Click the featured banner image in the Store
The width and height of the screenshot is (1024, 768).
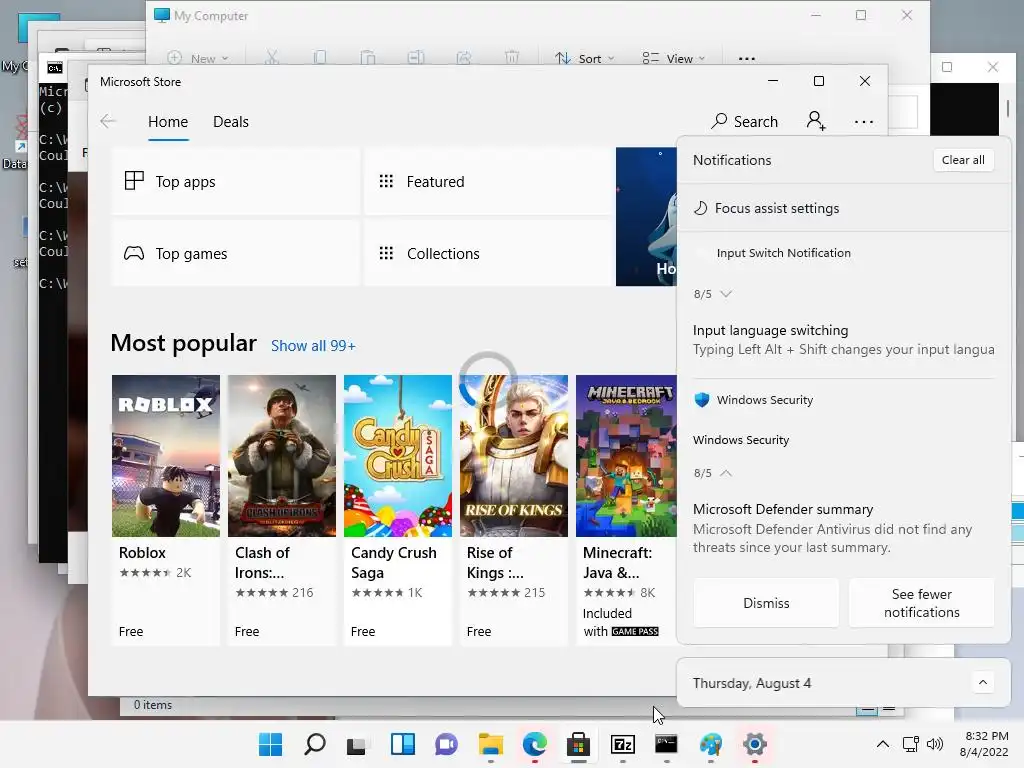coord(646,217)
